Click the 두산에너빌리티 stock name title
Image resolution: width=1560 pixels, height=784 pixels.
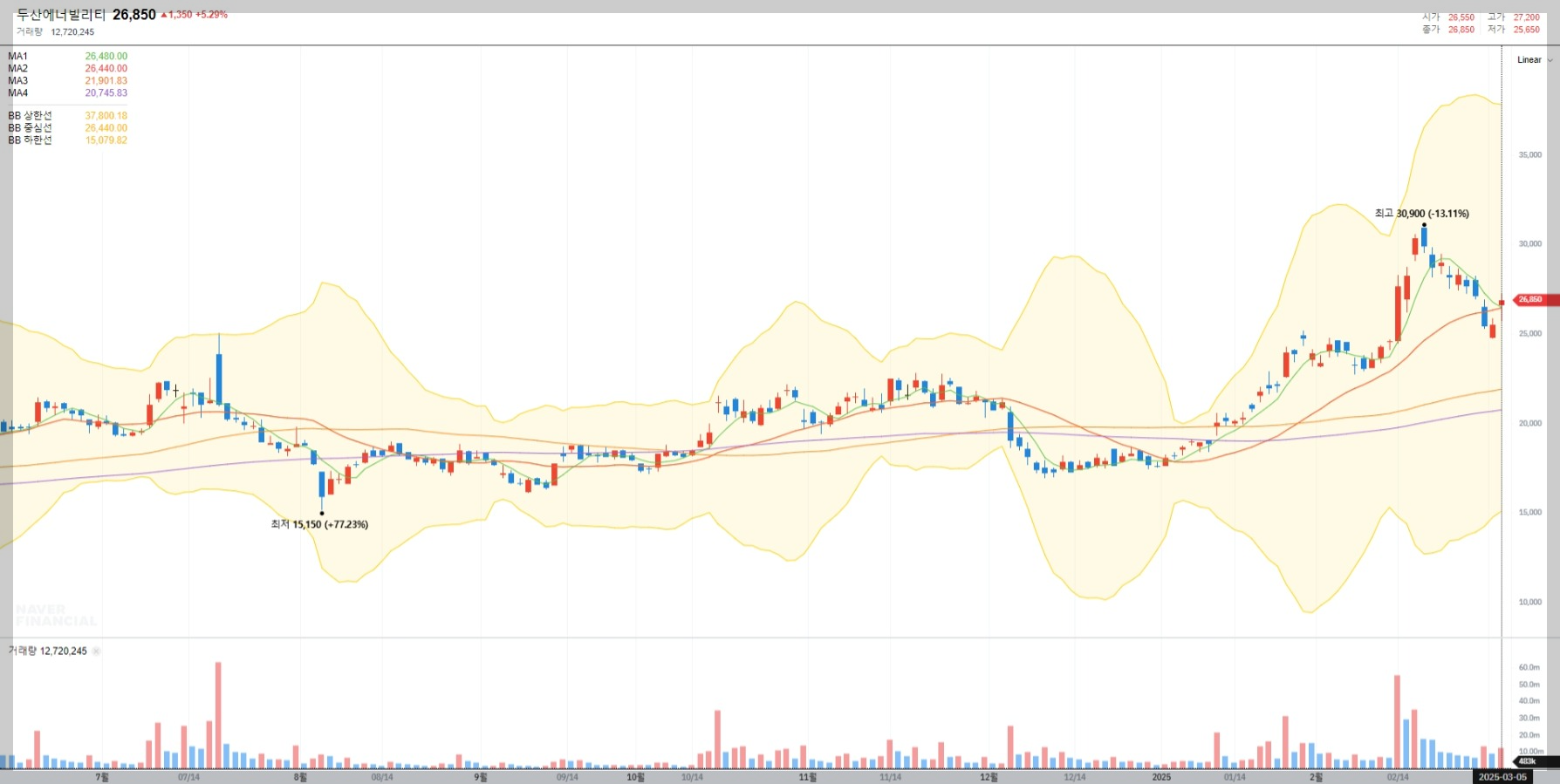pos(61,15)
